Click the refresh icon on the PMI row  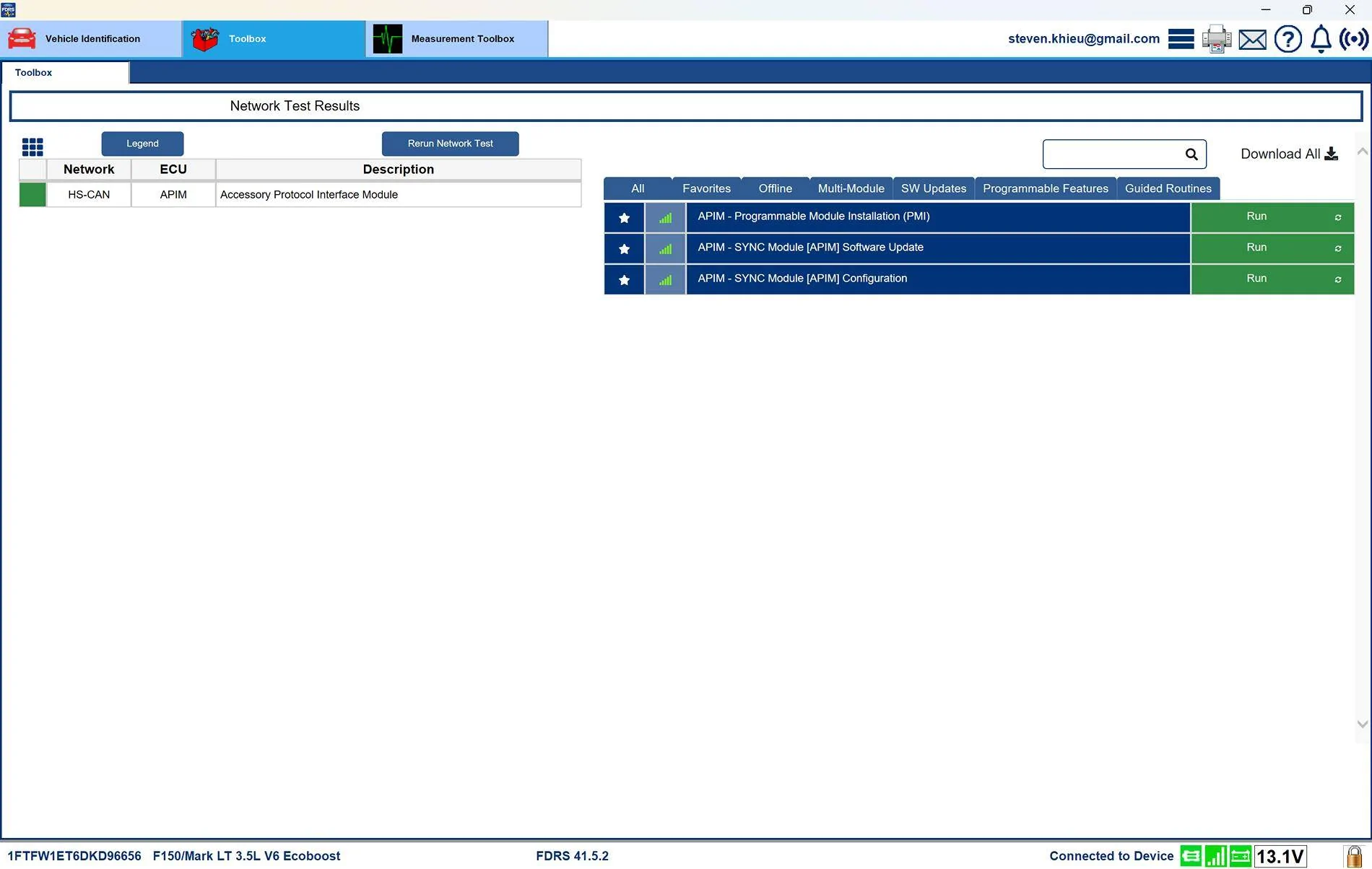coord(1337,217)
